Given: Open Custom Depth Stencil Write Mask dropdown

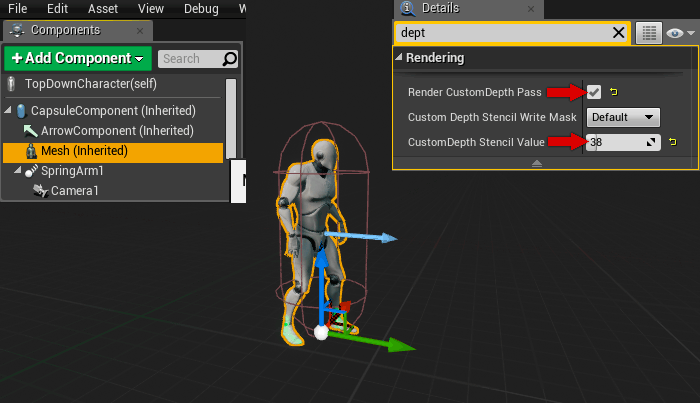Looking at the screenshot, I should coord(623,117).
